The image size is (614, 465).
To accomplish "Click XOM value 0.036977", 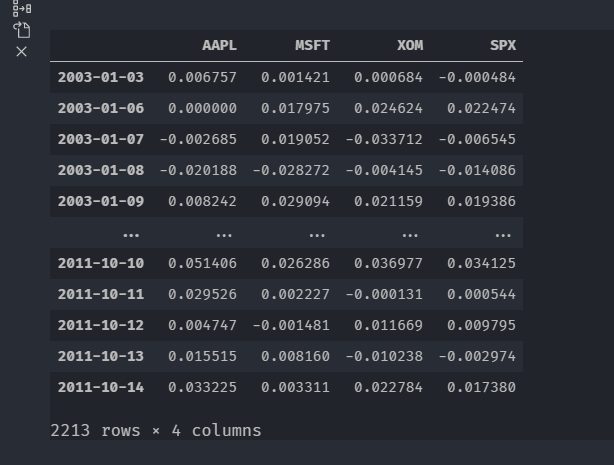I will tap(388, 263).
